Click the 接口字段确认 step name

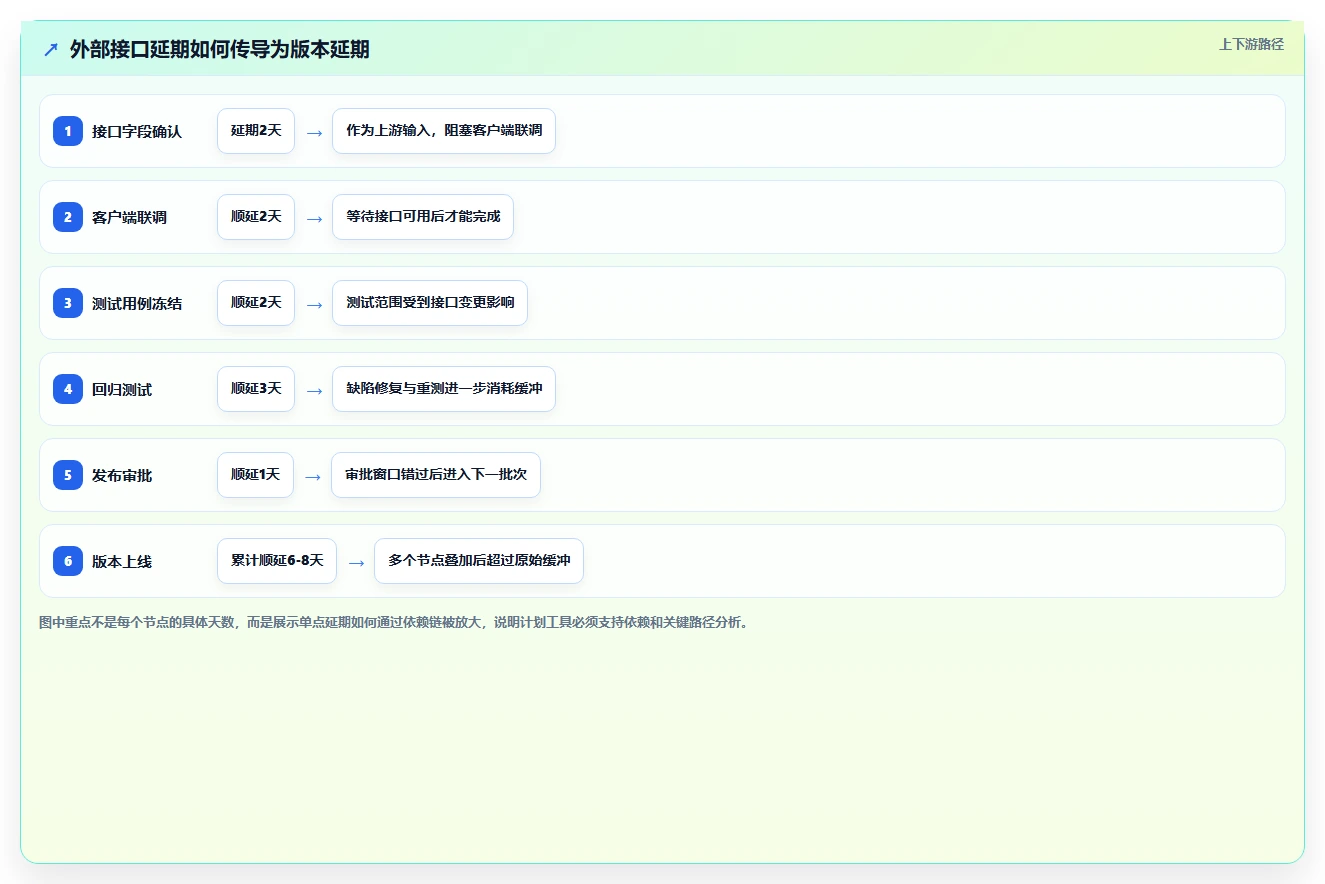[x=137, y=131]
